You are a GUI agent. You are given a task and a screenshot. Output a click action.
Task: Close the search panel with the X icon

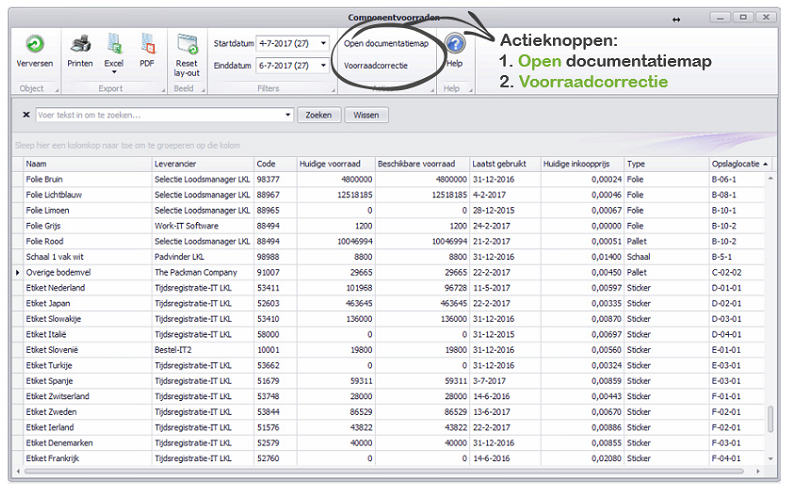click(x=26, y=115)
